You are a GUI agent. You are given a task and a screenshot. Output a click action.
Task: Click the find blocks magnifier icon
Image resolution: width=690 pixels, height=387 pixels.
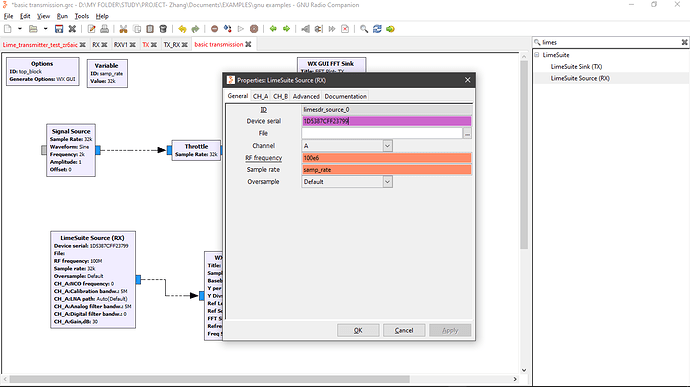[364, 29]
